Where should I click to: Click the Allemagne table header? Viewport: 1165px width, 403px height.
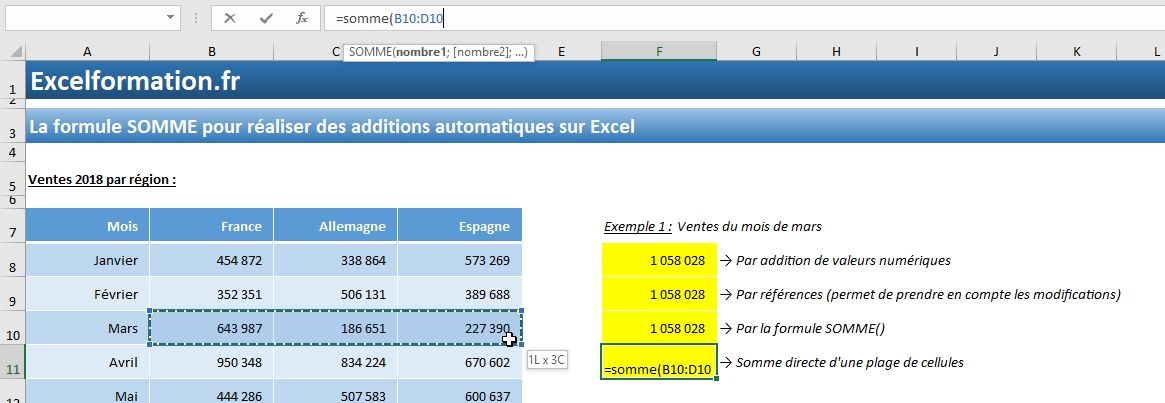point(336,225)
